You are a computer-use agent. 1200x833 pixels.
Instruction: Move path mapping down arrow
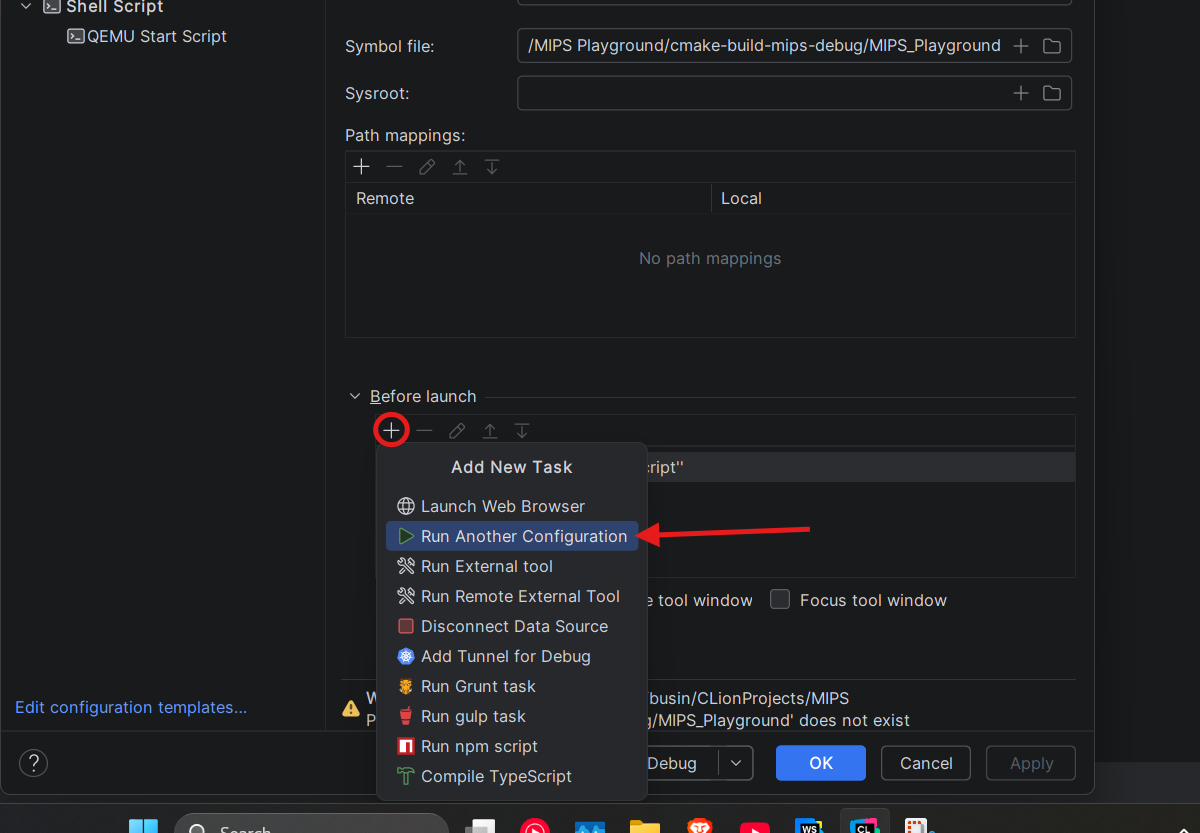(x=492, y=167)
